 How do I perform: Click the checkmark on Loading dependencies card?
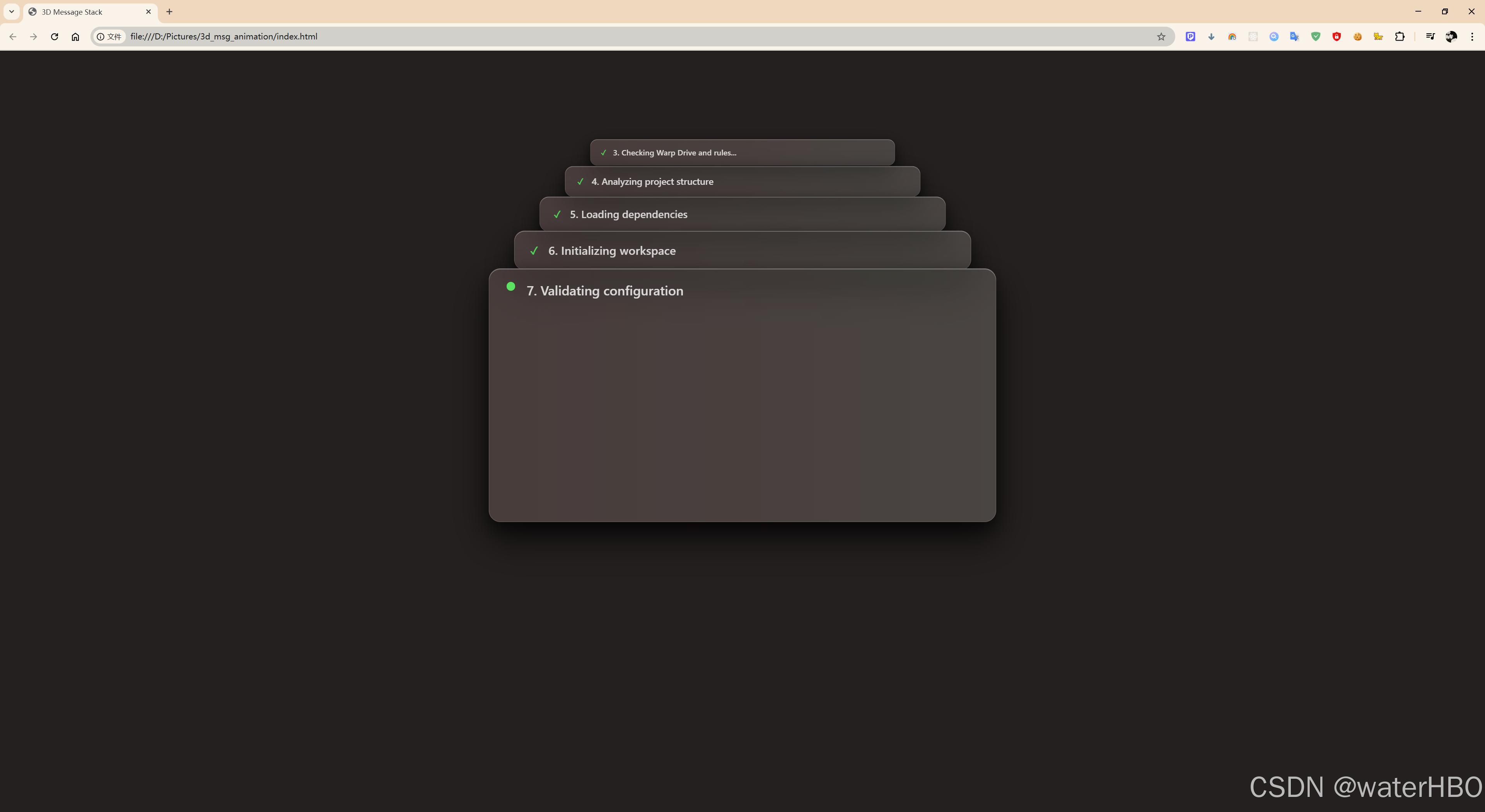(557, 214)
